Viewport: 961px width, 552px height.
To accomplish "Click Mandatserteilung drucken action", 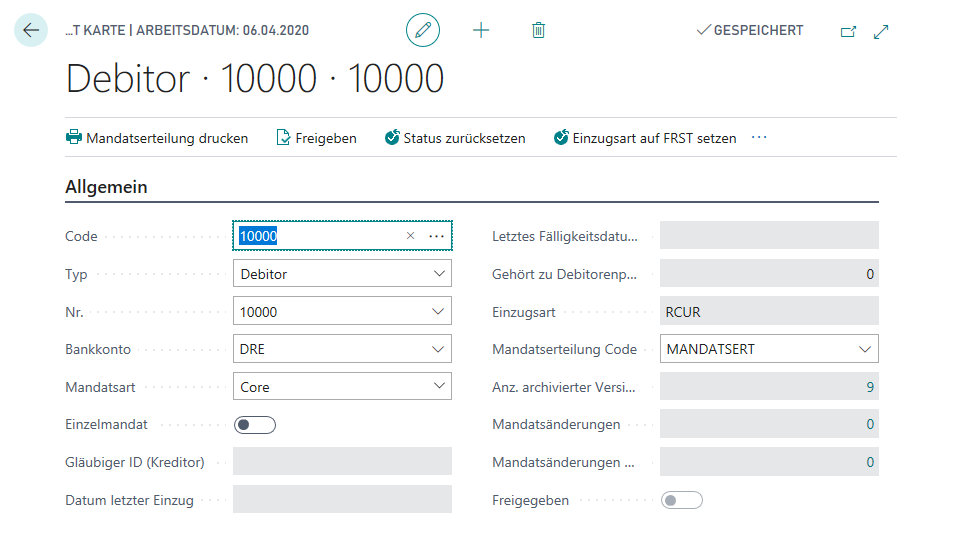I will pos(157,138).
